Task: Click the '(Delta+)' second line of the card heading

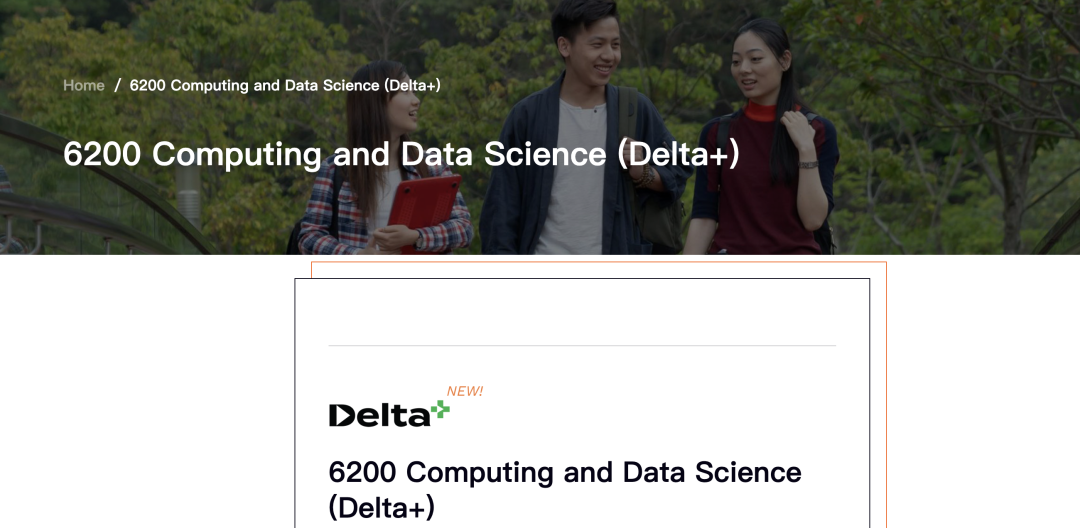Action: [382, 507]
